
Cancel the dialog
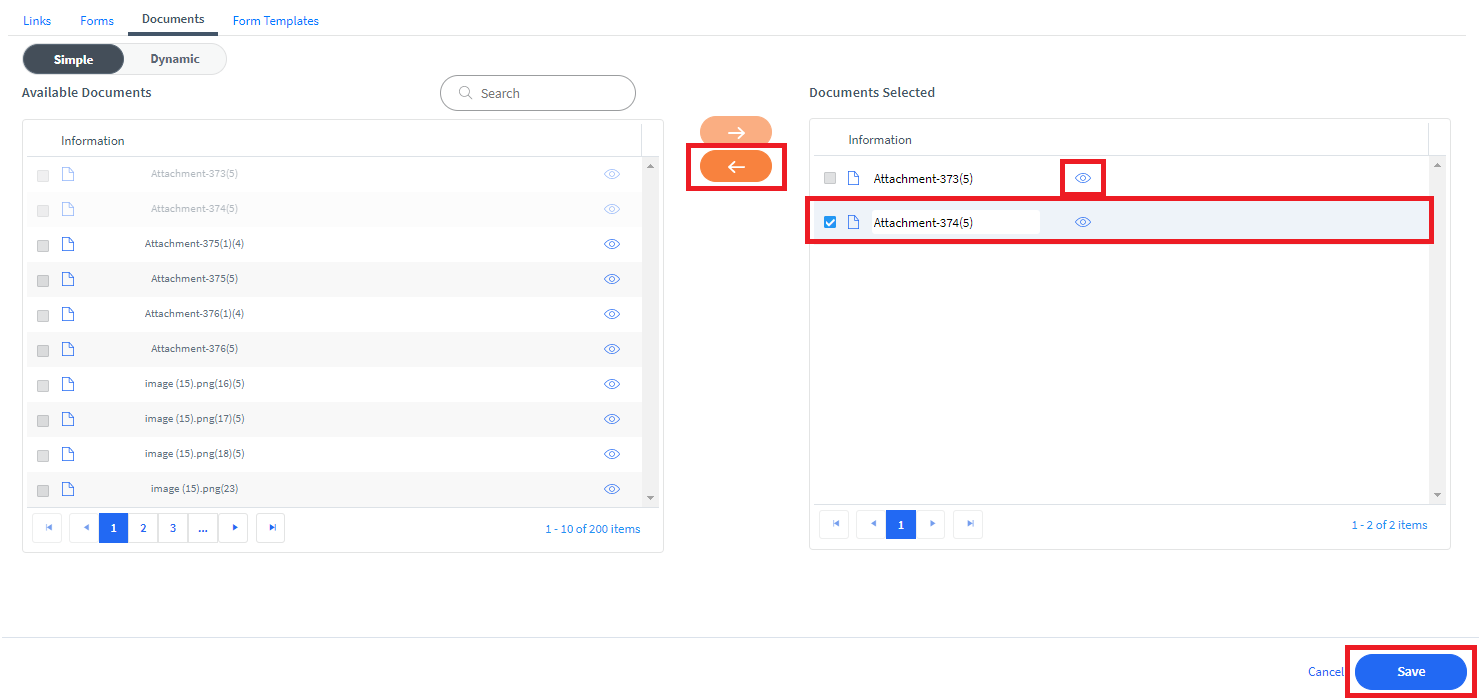[x=1326, y=672]
